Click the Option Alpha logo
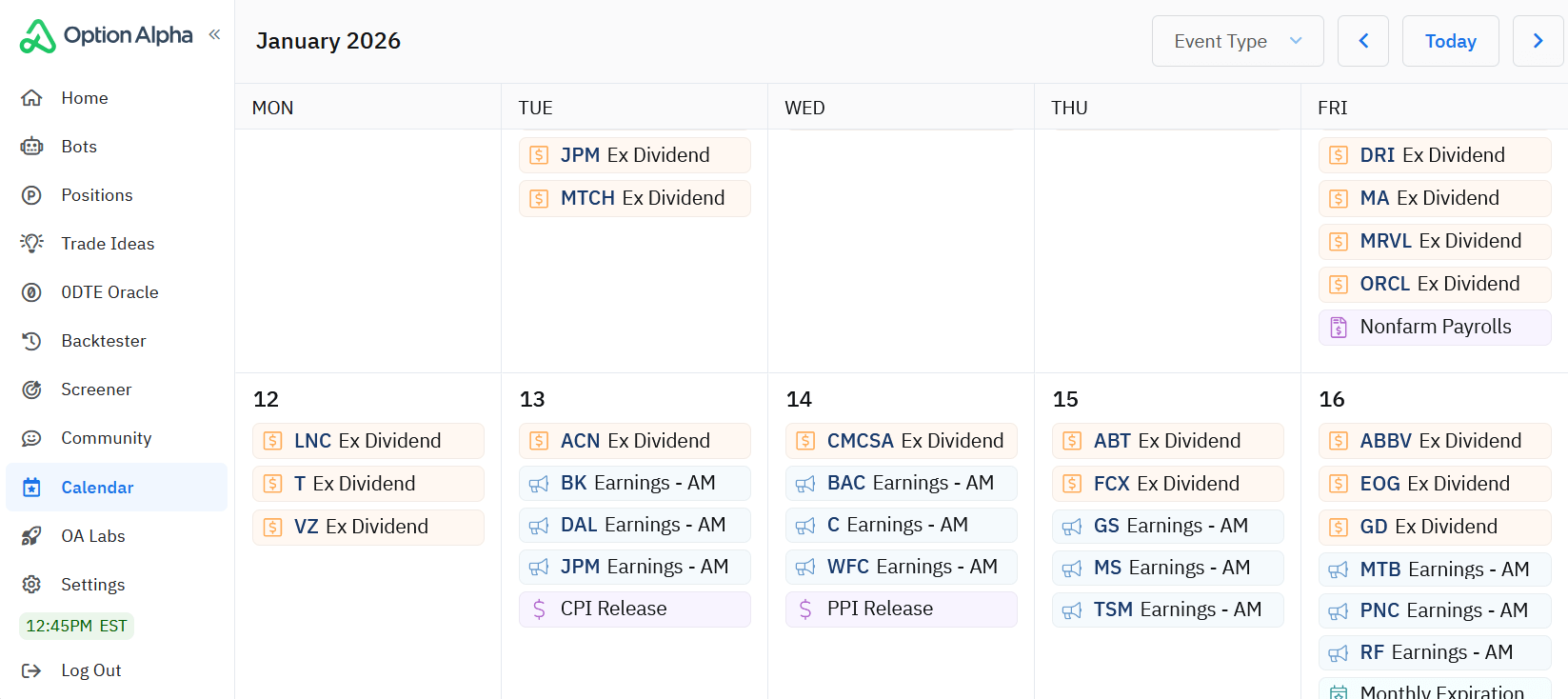 coord(106,36)
